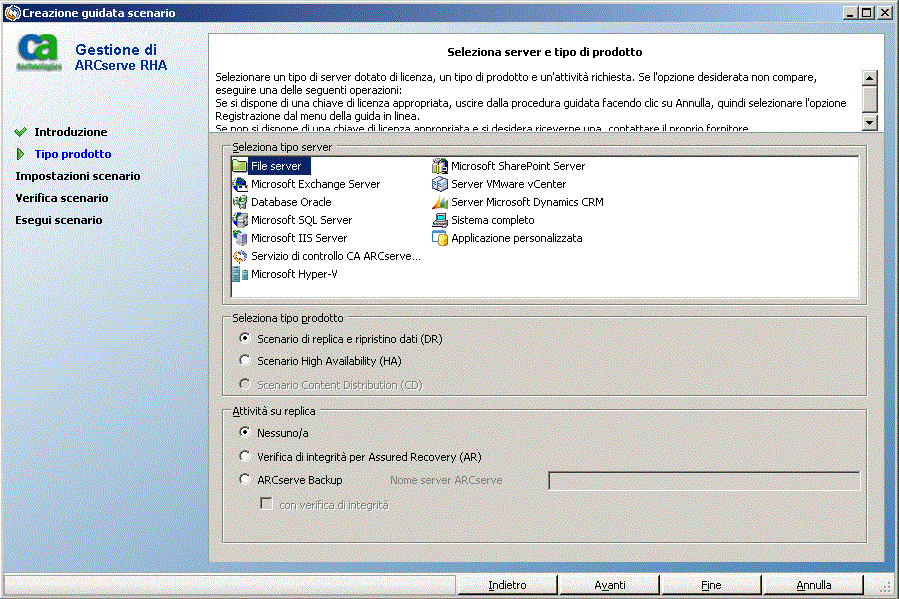899x599 pixels.
Task: Click the green arrow beside Tipo prodotto
Action: [21, 154]
